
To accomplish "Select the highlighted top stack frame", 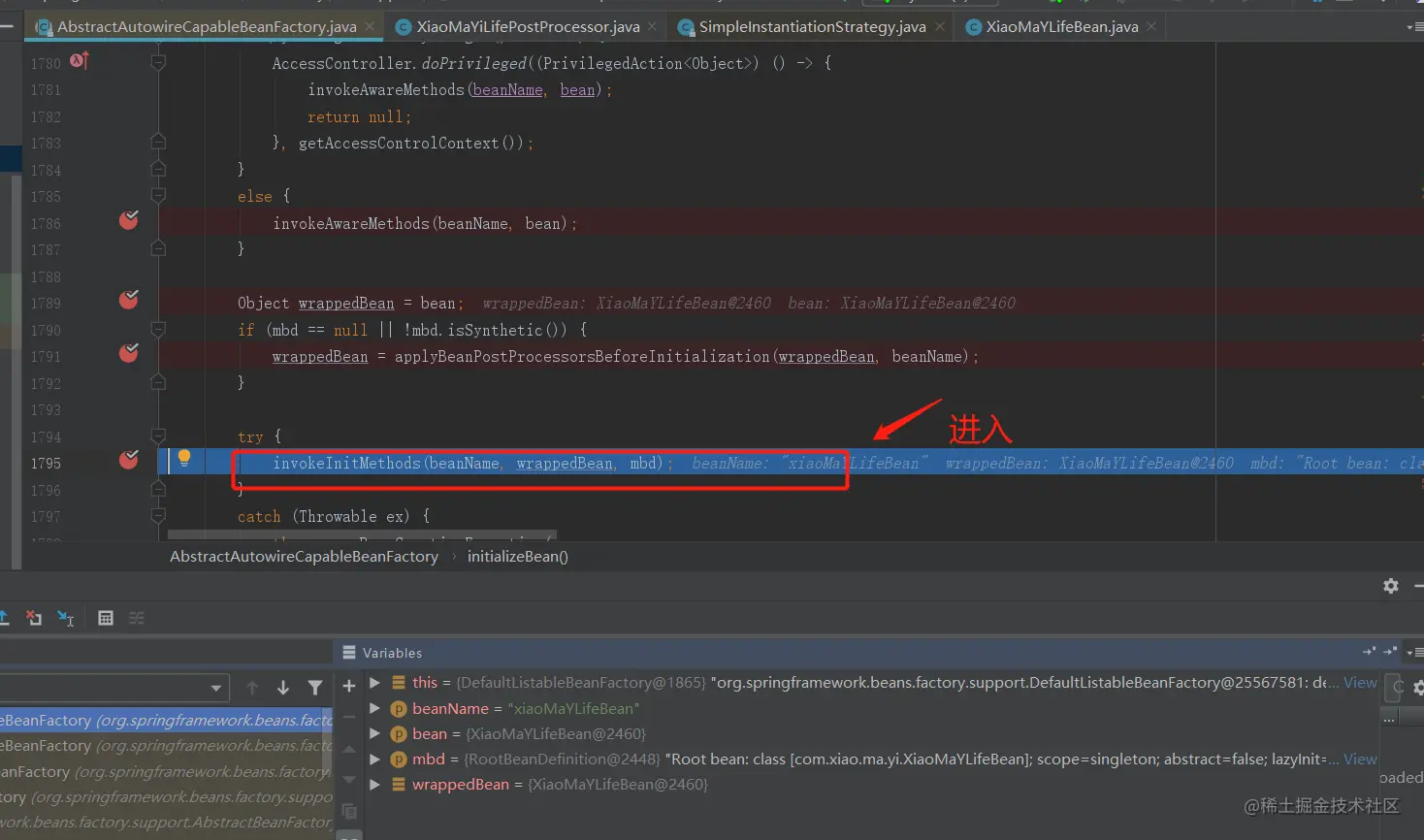I will coord(166,721).
